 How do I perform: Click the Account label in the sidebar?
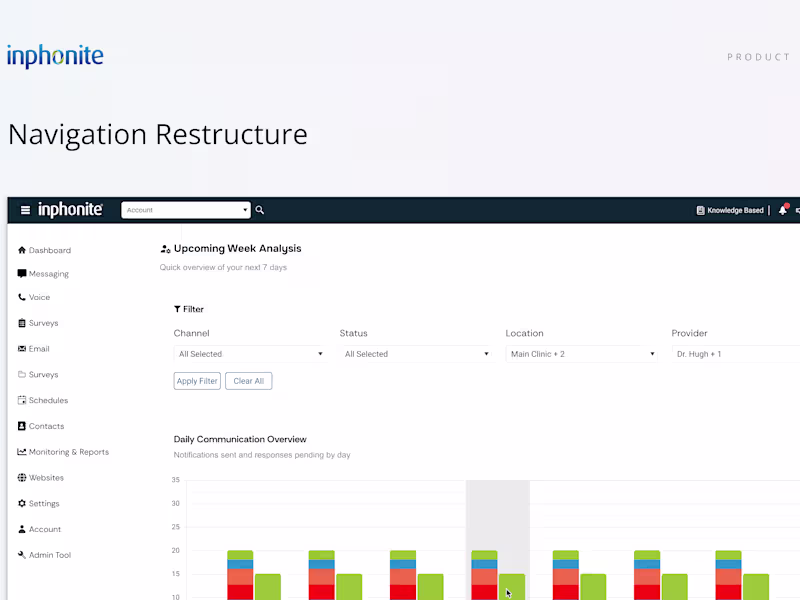[x=44, y=529]
